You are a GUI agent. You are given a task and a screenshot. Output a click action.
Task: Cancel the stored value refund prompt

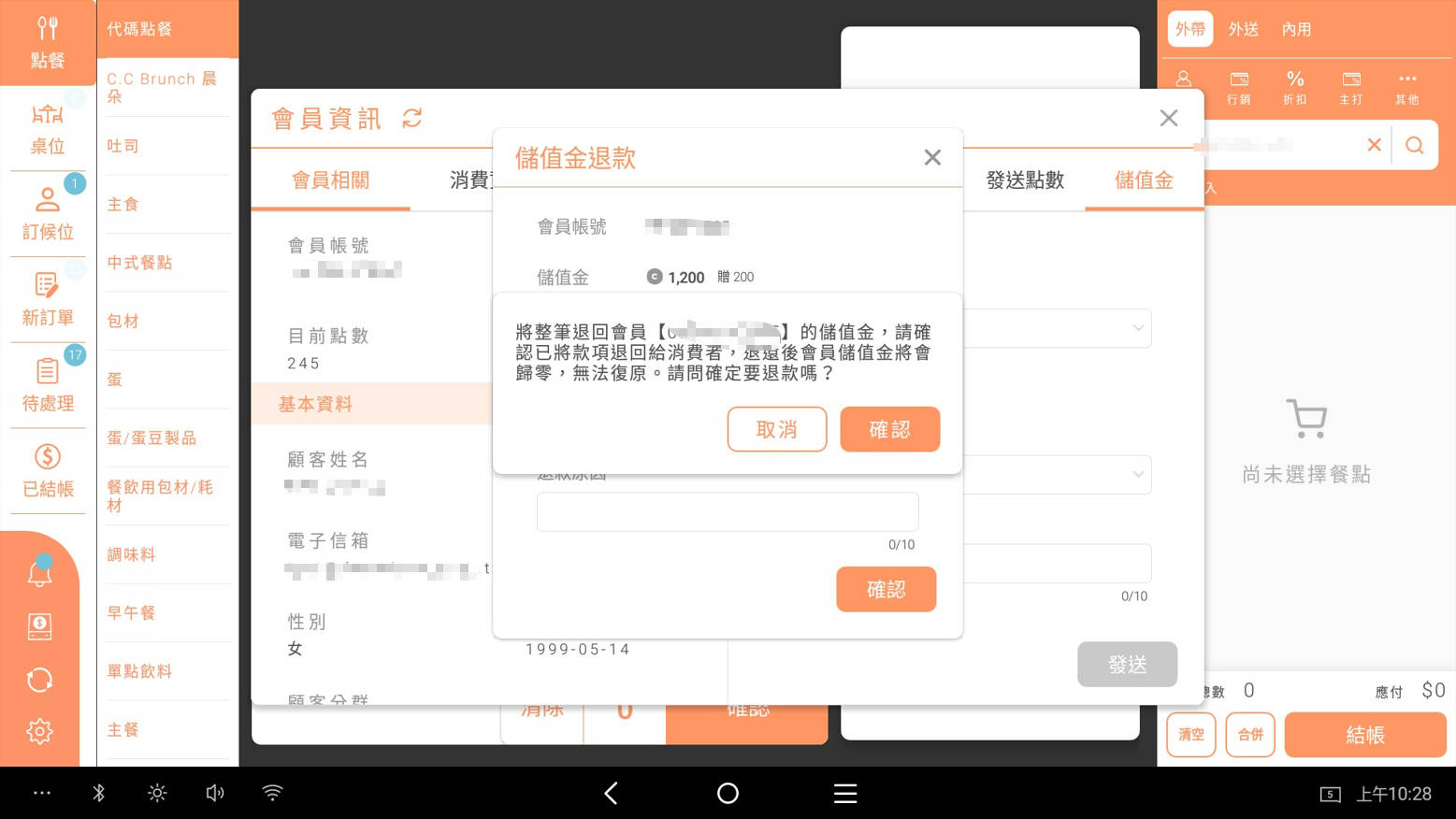[x=776, y=429]
